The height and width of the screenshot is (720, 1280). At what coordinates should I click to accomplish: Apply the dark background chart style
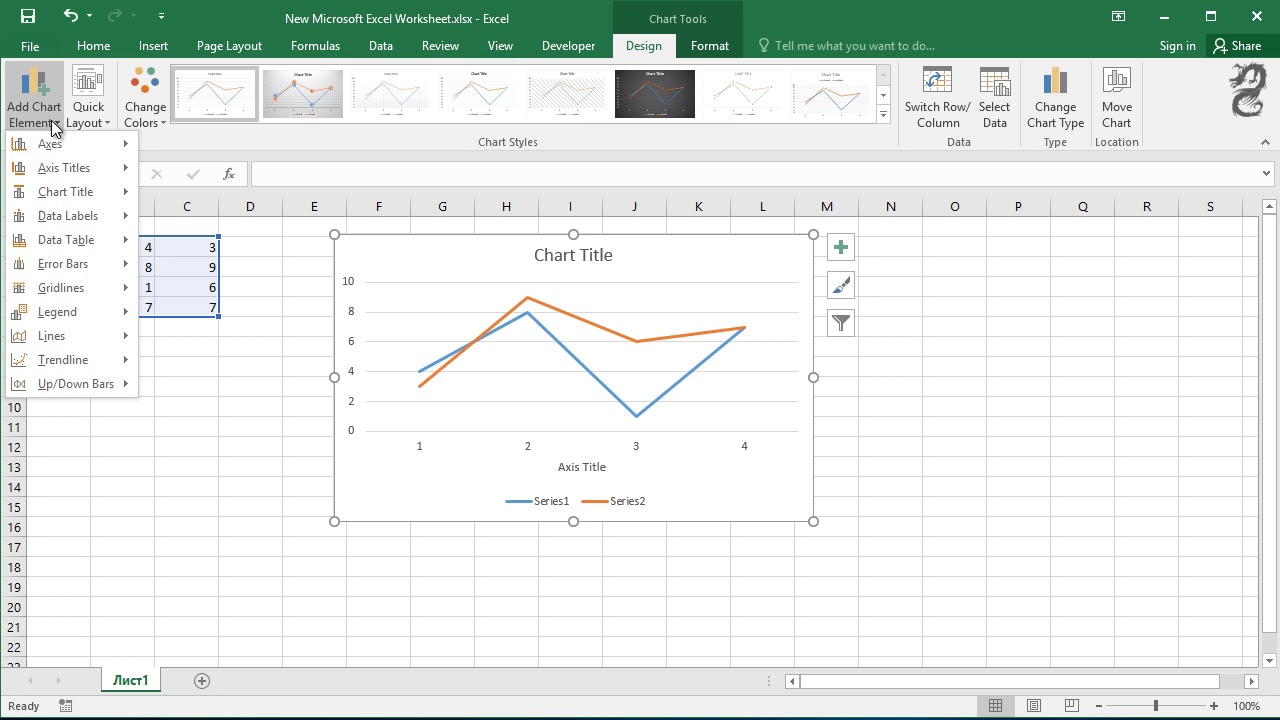click(655, 94)
